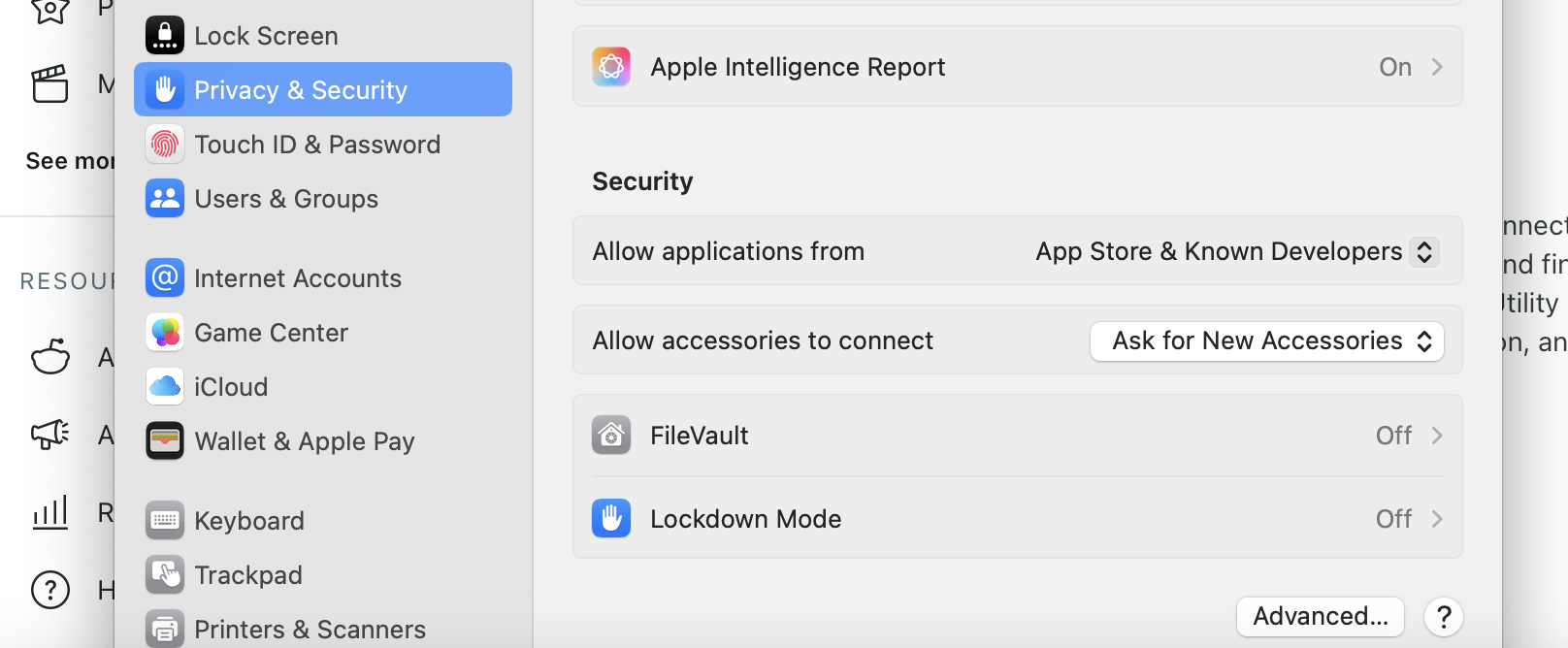Go to Trackpad settings pane
The width and height of the screenshot is (1568, 648).
pyautogui.click(x=248, y=575)
